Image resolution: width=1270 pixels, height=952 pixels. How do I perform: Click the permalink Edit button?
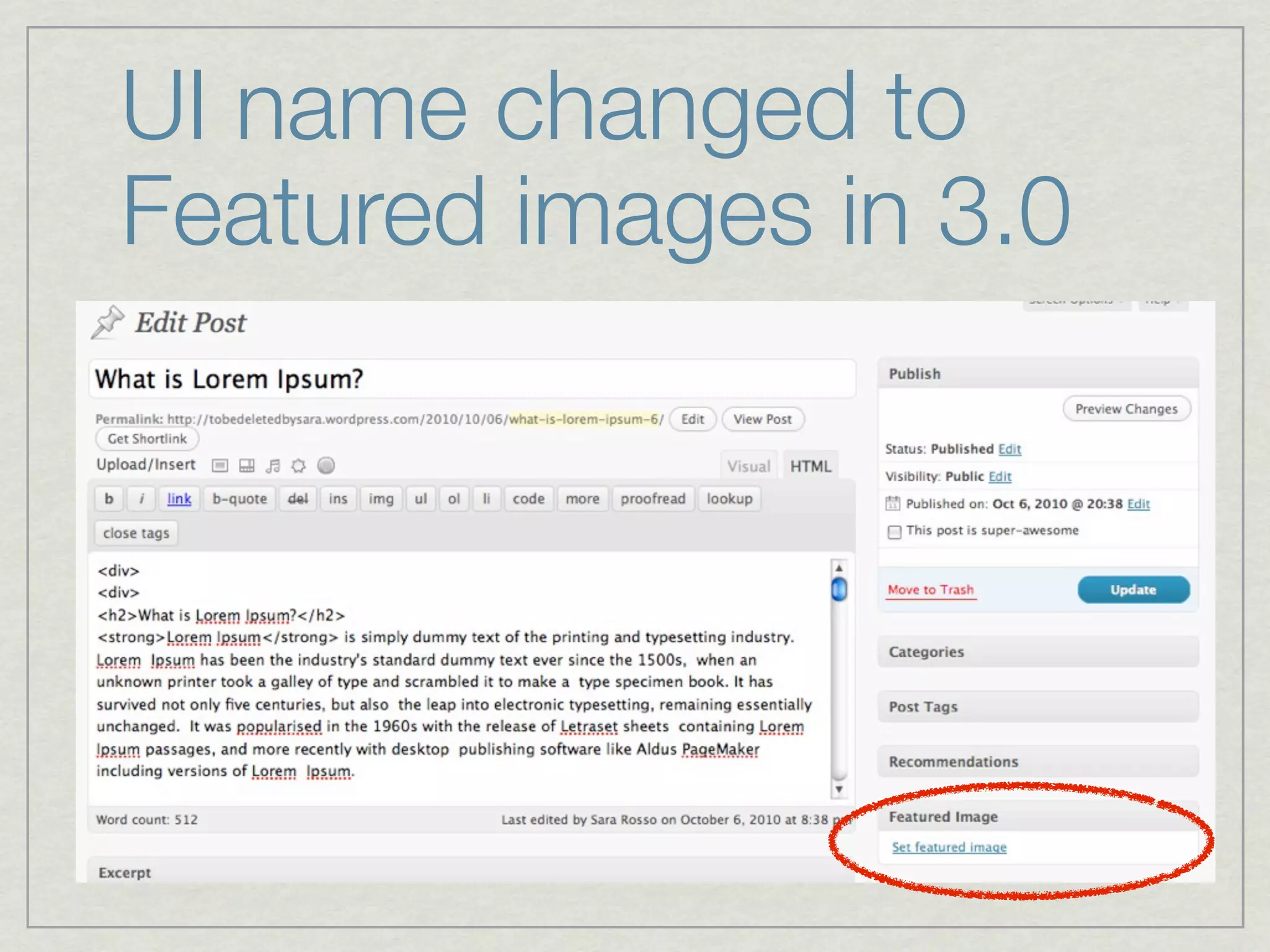tap(693, 419)
